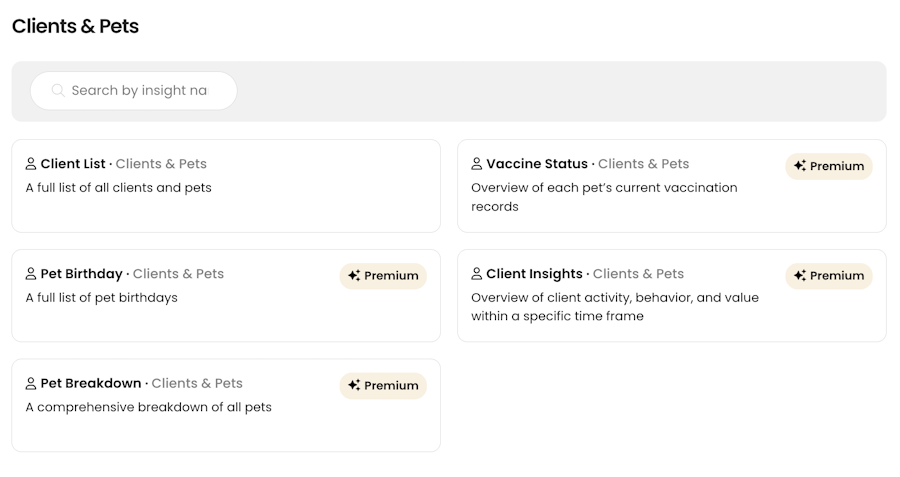Click the person icon beside Vaccine Status
900x477 pixels.
(x=476, y=164)
